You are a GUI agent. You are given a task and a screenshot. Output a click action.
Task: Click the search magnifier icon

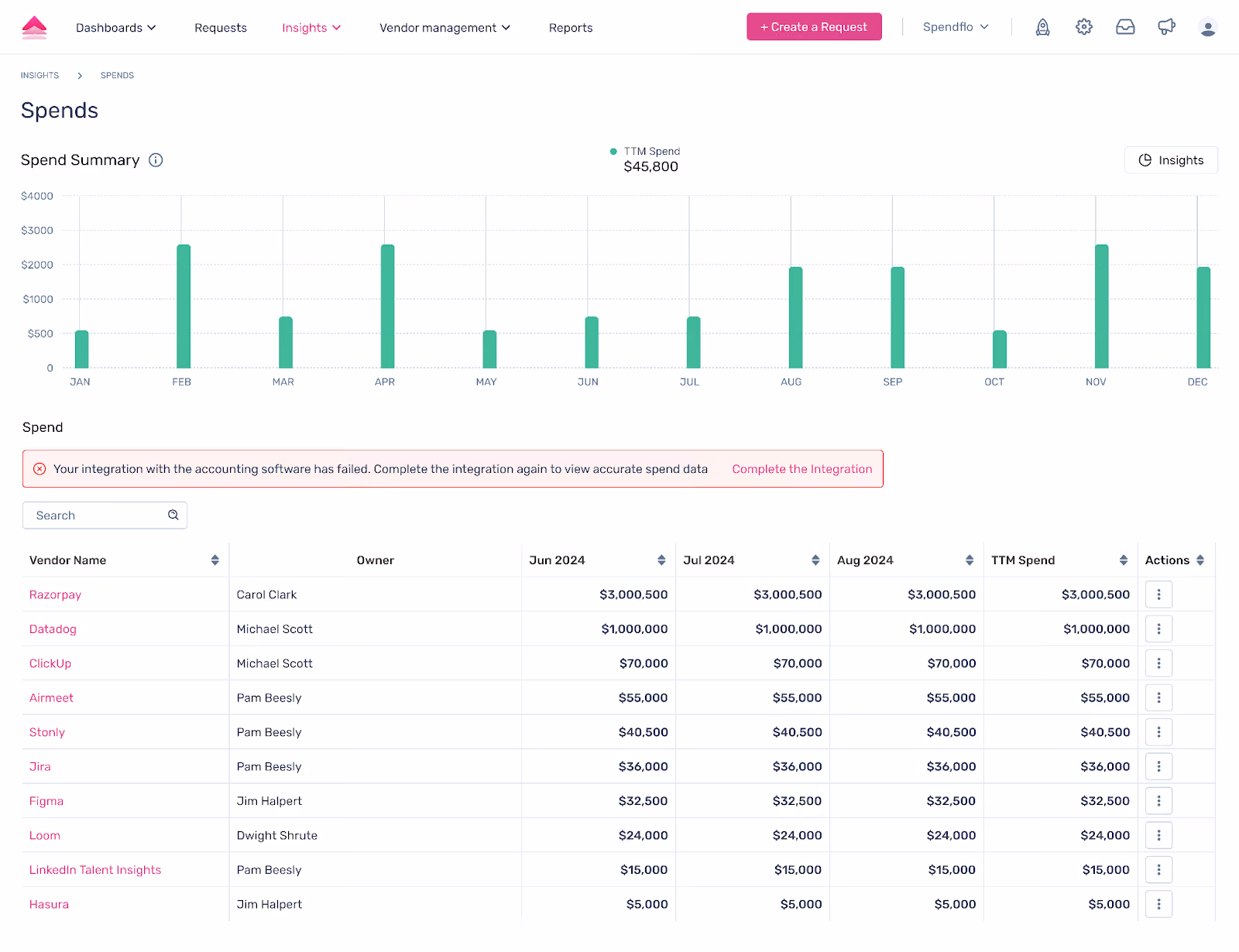tap(173, 515)
